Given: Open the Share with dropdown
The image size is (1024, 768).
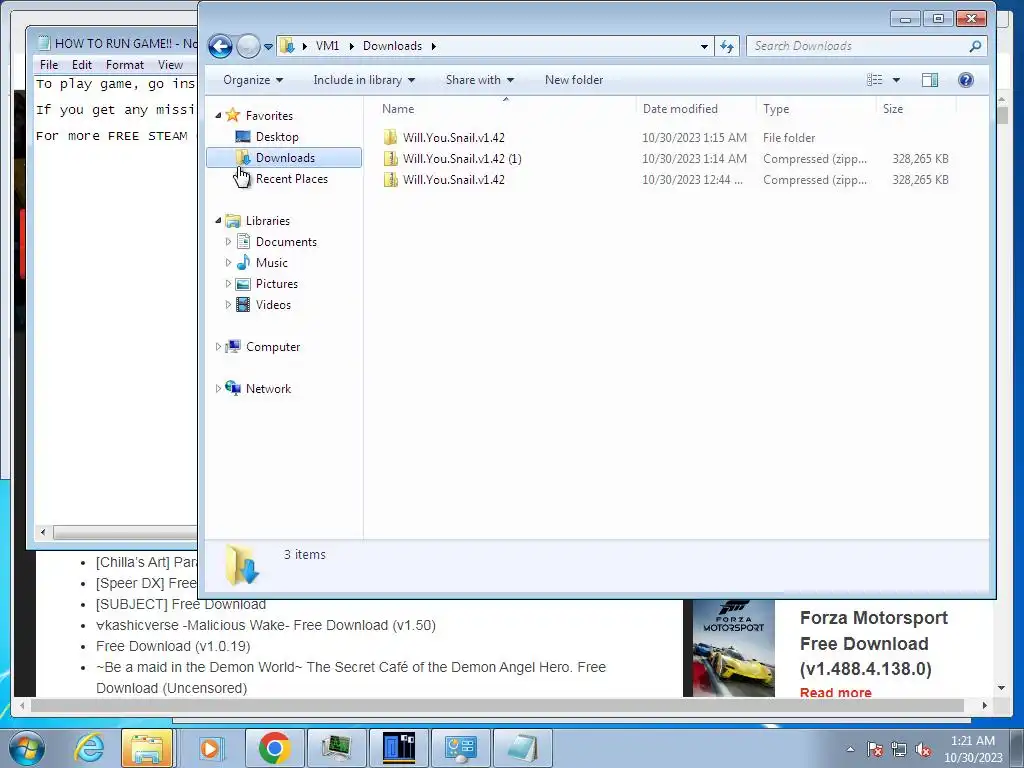Looking at the screenshot, I should pos(480,80).
